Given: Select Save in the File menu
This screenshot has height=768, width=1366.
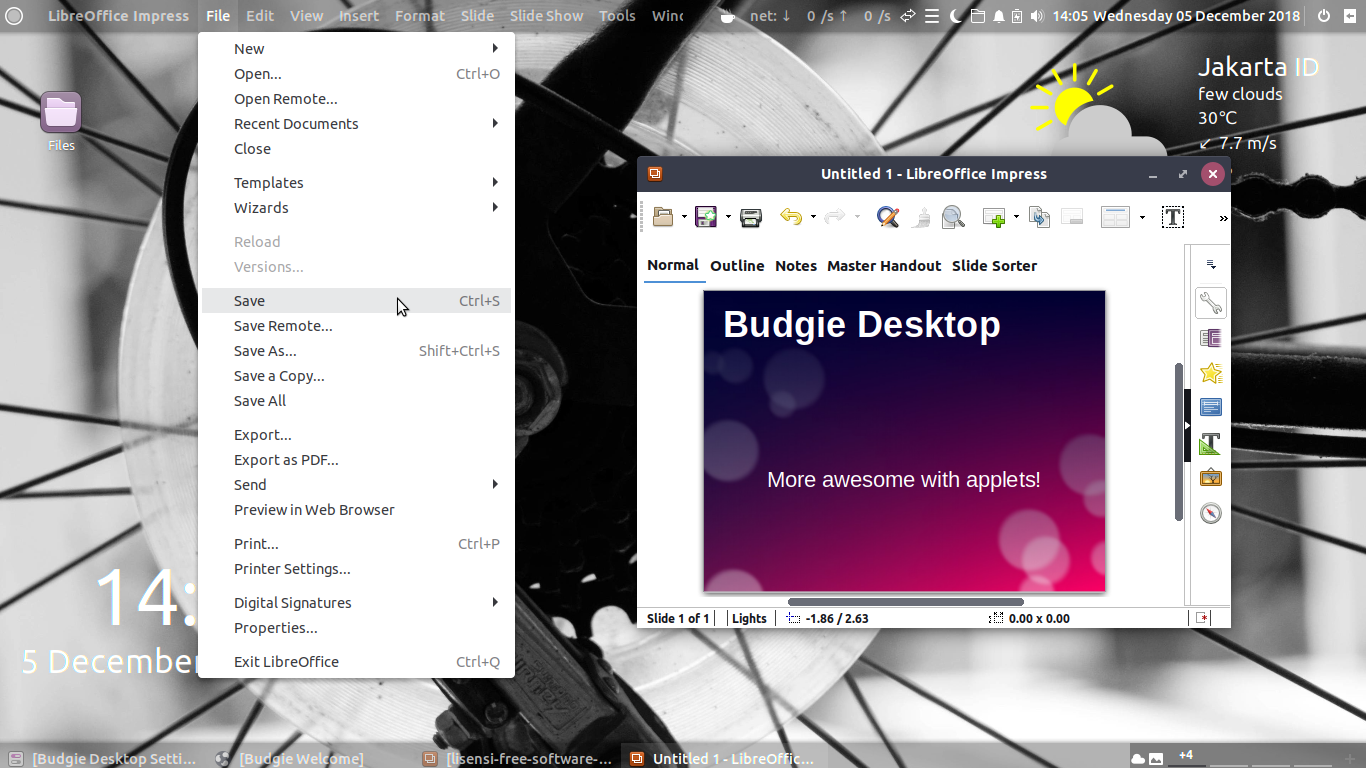Looking at the screenshot, I should 356,301.
